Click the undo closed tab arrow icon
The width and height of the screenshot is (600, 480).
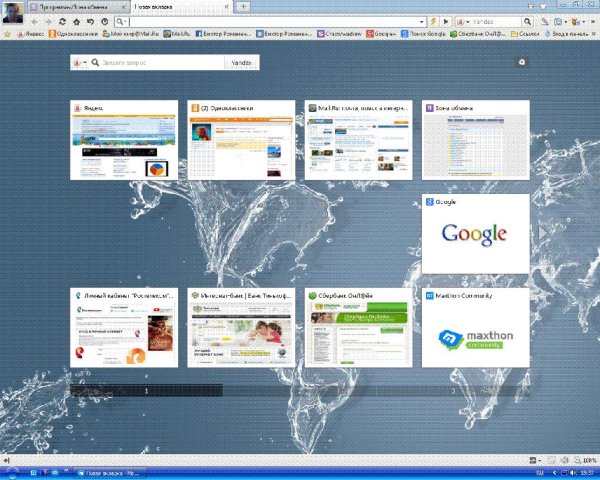pos(90,22)
